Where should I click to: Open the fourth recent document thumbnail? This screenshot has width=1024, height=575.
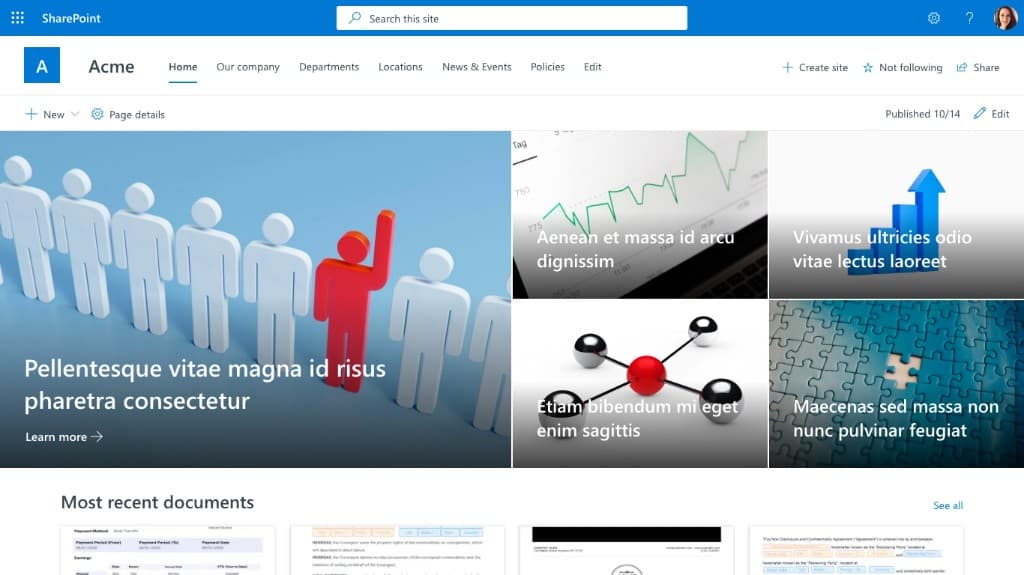856,550
